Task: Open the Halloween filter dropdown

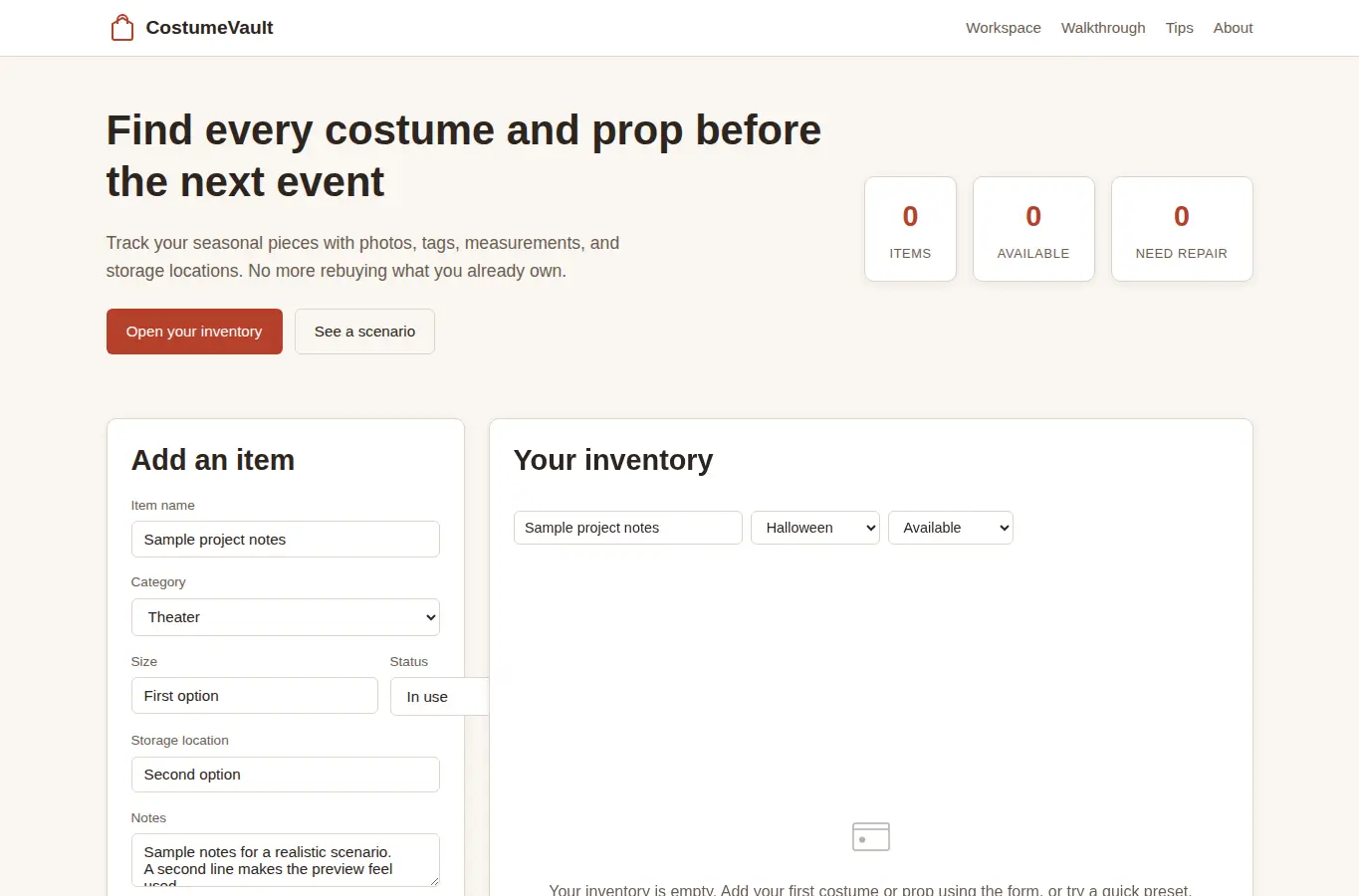Action: (x=815, y=528)
